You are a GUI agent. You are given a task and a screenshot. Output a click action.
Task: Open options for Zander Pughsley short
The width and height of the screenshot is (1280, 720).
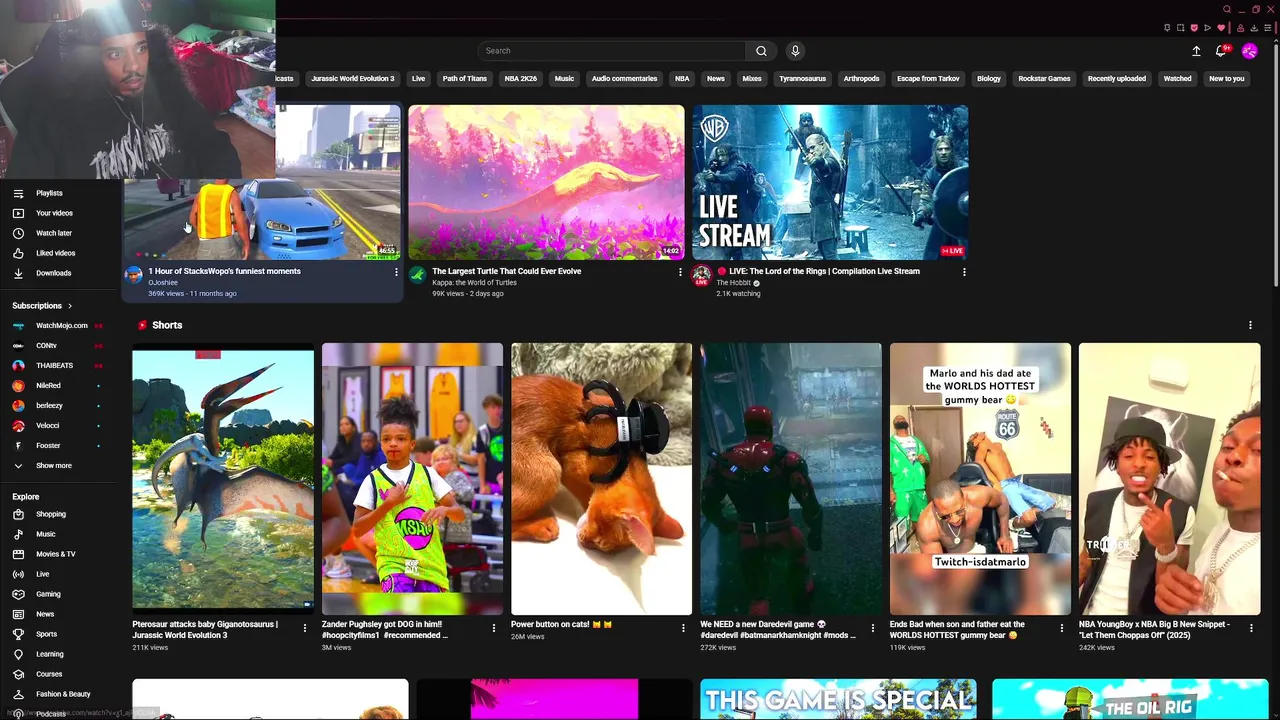tap(494, 628)
